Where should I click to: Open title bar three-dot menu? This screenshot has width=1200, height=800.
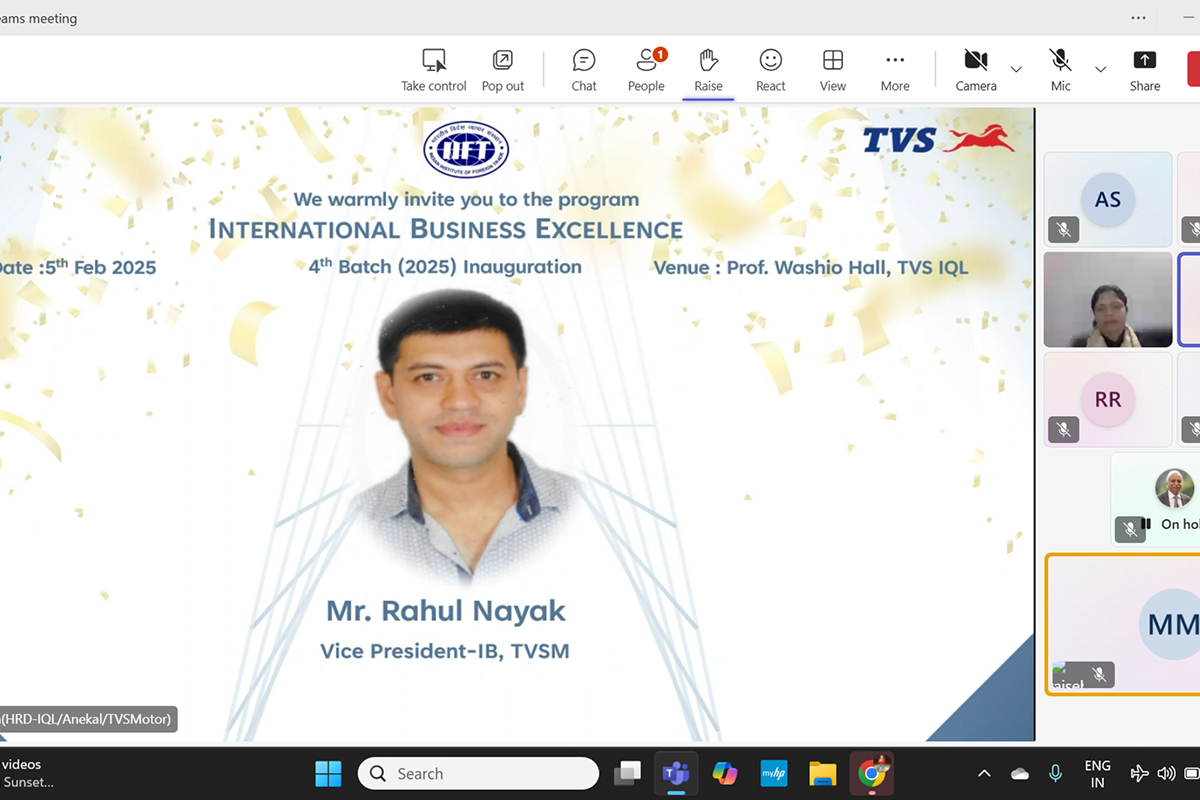tap(1138, 17)
